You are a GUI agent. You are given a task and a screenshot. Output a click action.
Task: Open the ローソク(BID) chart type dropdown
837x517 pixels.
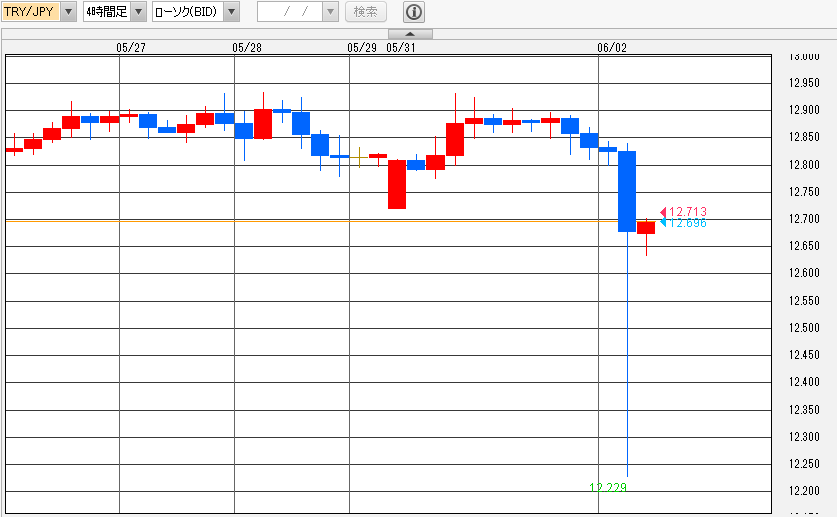tap(231, 11)
